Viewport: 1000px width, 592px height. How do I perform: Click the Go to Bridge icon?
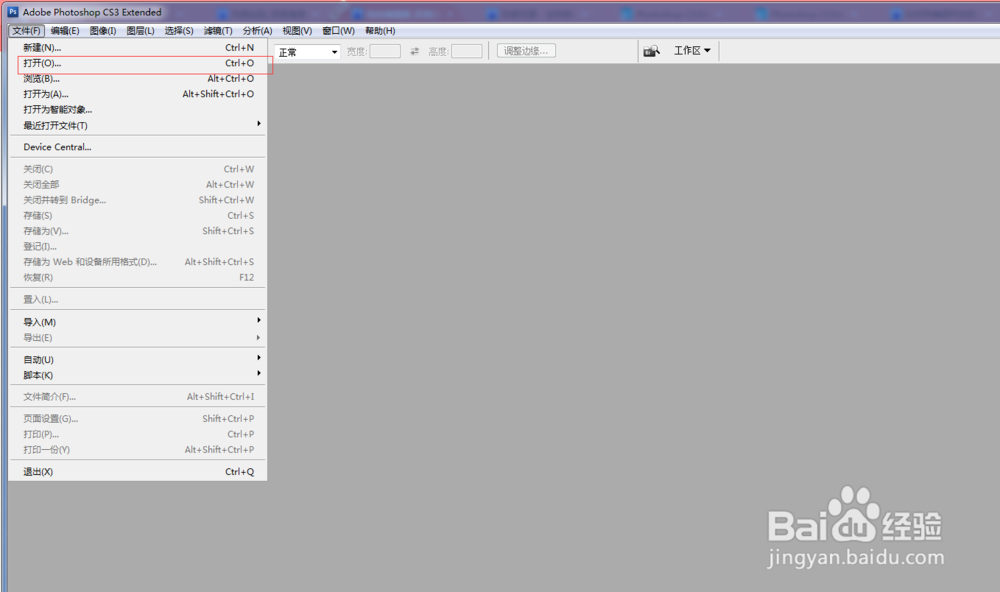651,51
